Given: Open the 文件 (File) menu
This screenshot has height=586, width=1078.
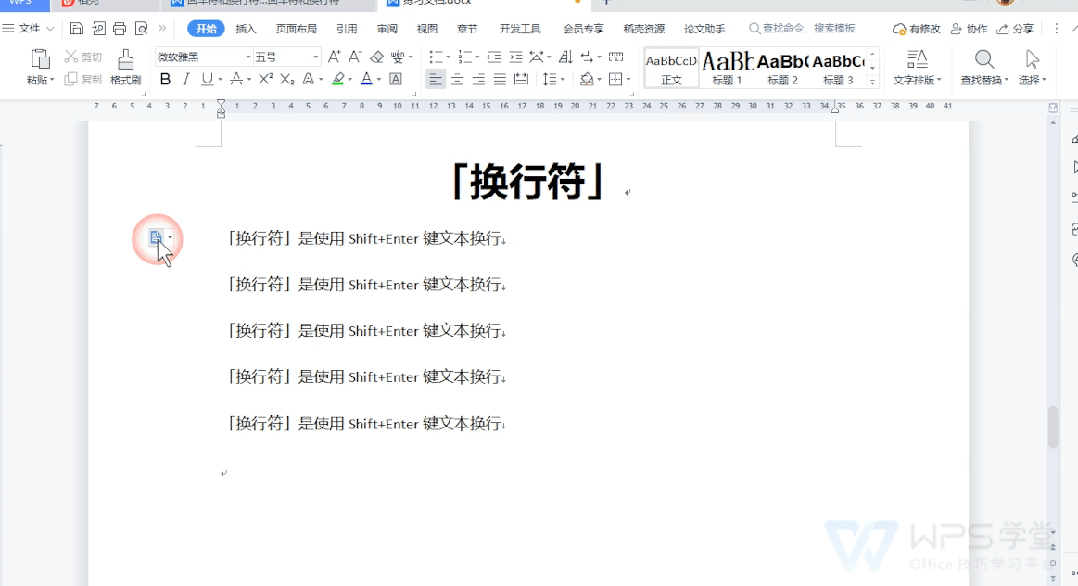Looking at the screenshot, I should click(29, 28).
